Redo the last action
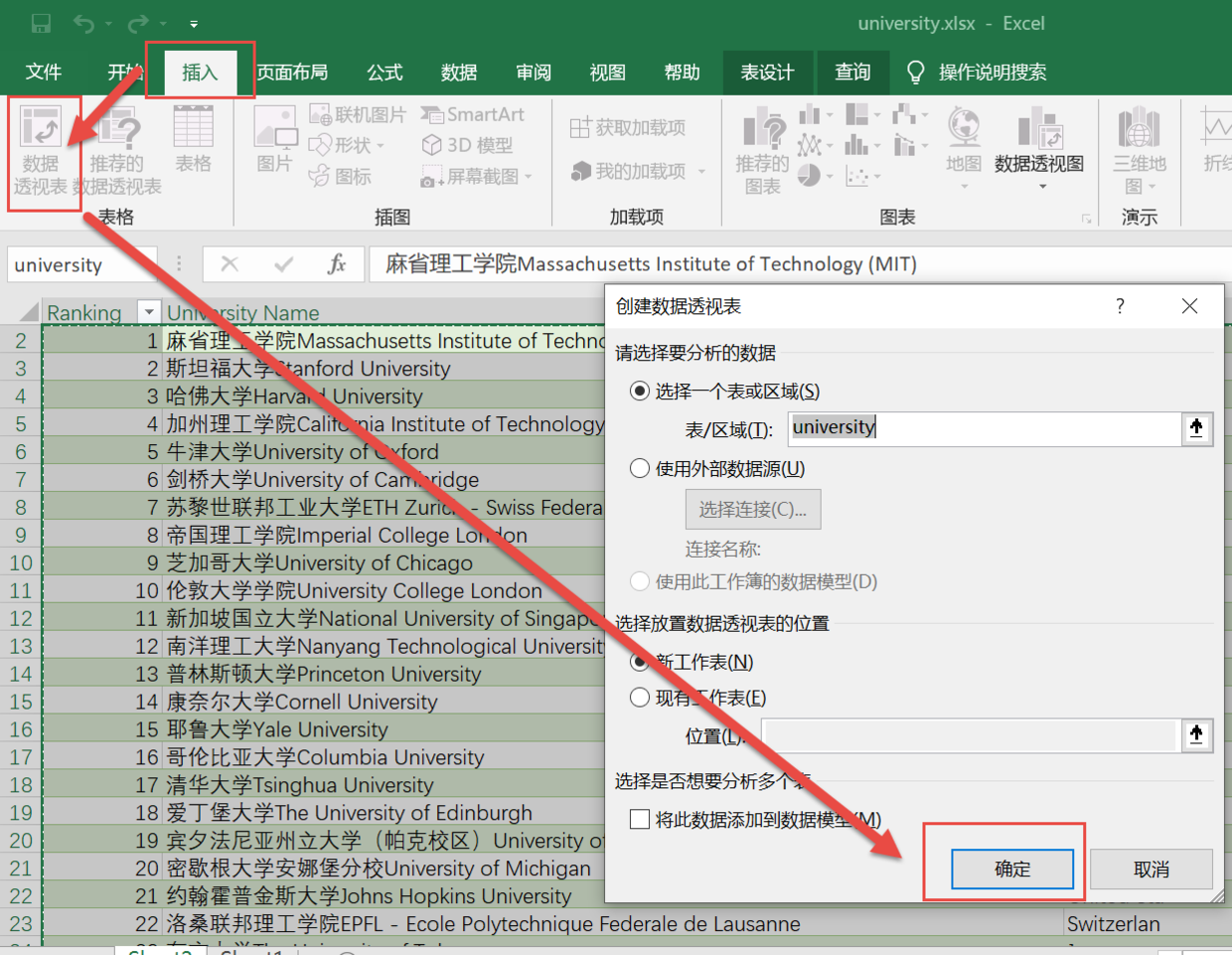 (x=138, y=23)
